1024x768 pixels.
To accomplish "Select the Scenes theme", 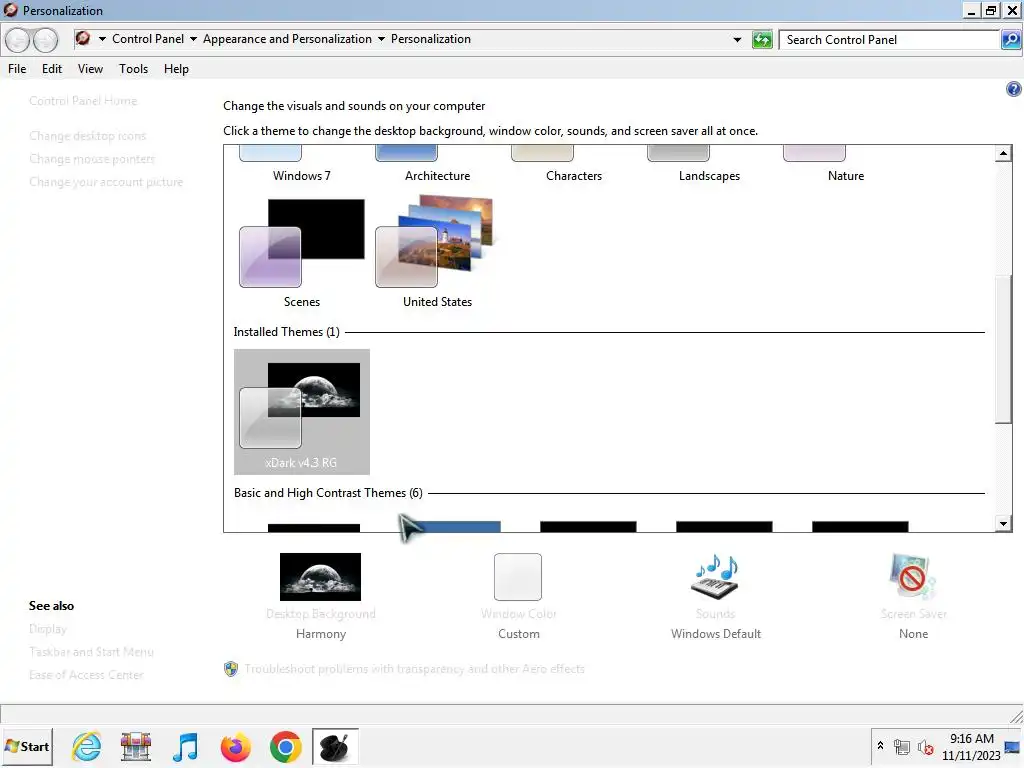I will 302,253.
